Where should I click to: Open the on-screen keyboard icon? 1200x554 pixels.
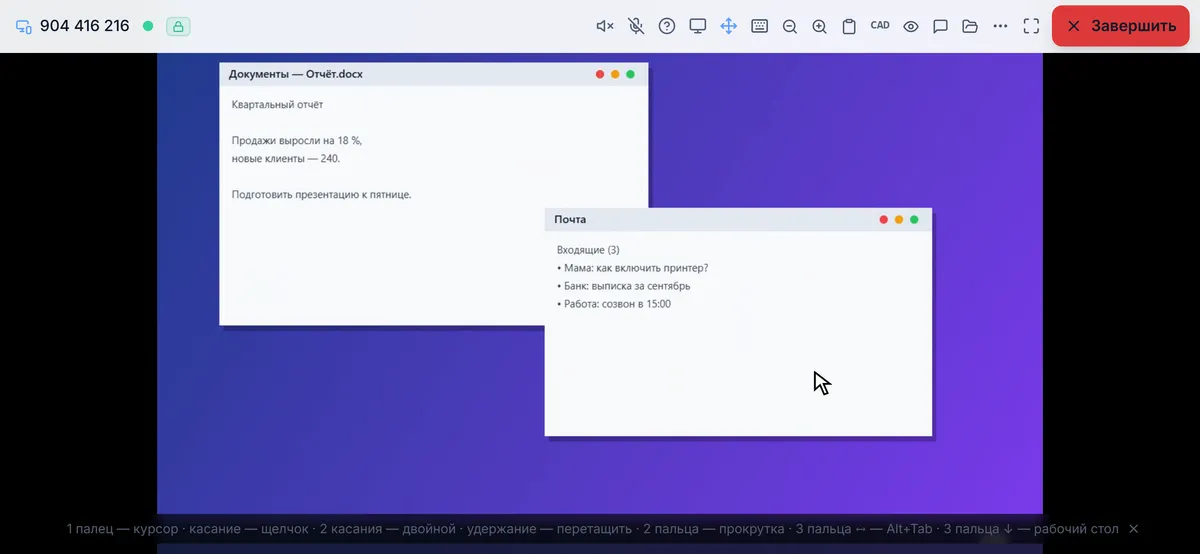tap(760, 26)
